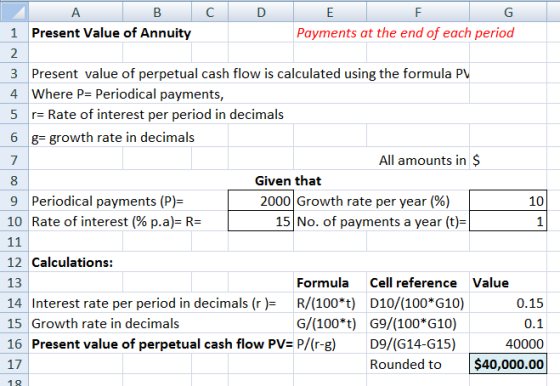Select column C header

pyautogui.click(x=210, y=12)
